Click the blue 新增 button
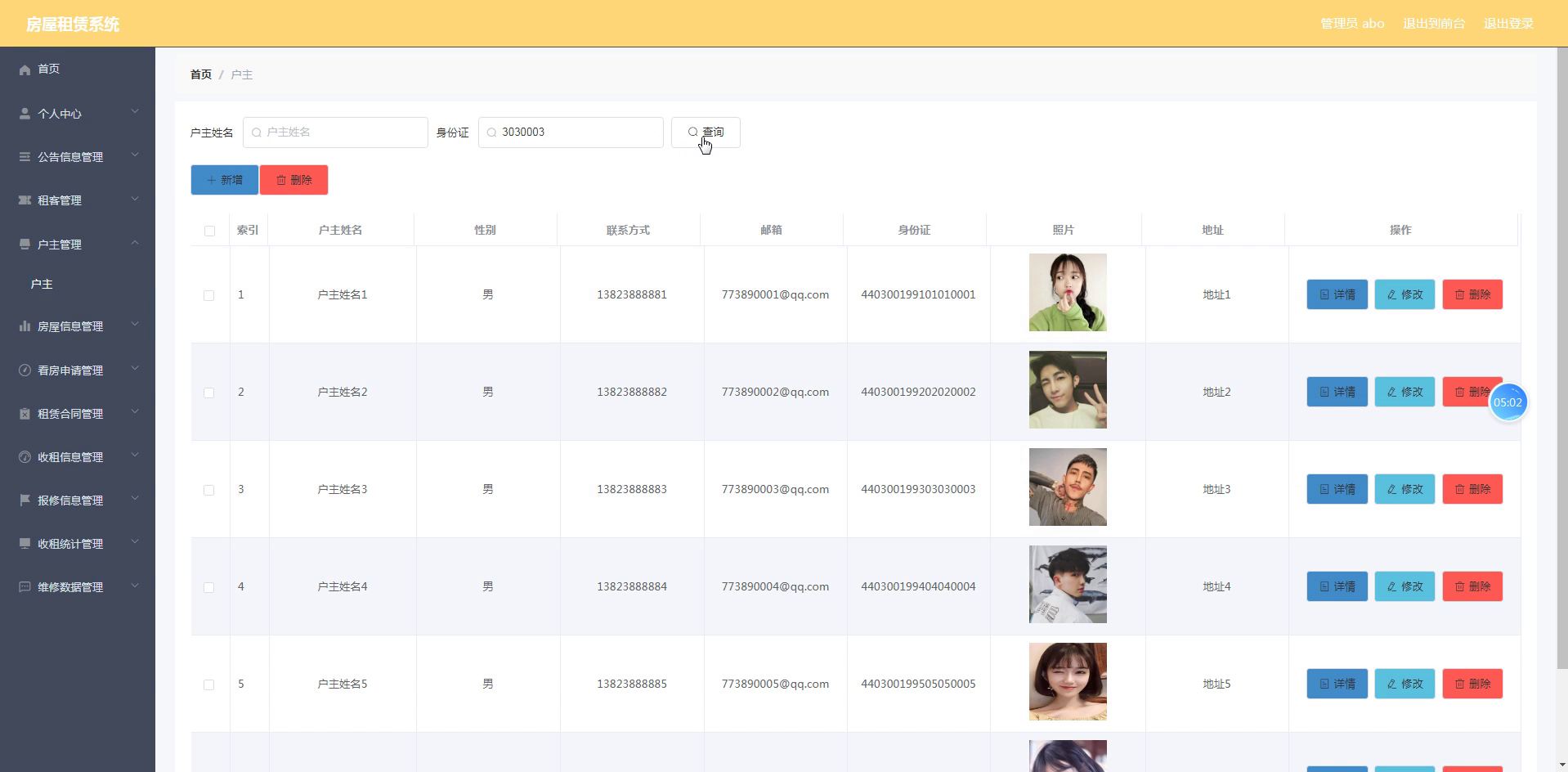 (x=225, y=180)
